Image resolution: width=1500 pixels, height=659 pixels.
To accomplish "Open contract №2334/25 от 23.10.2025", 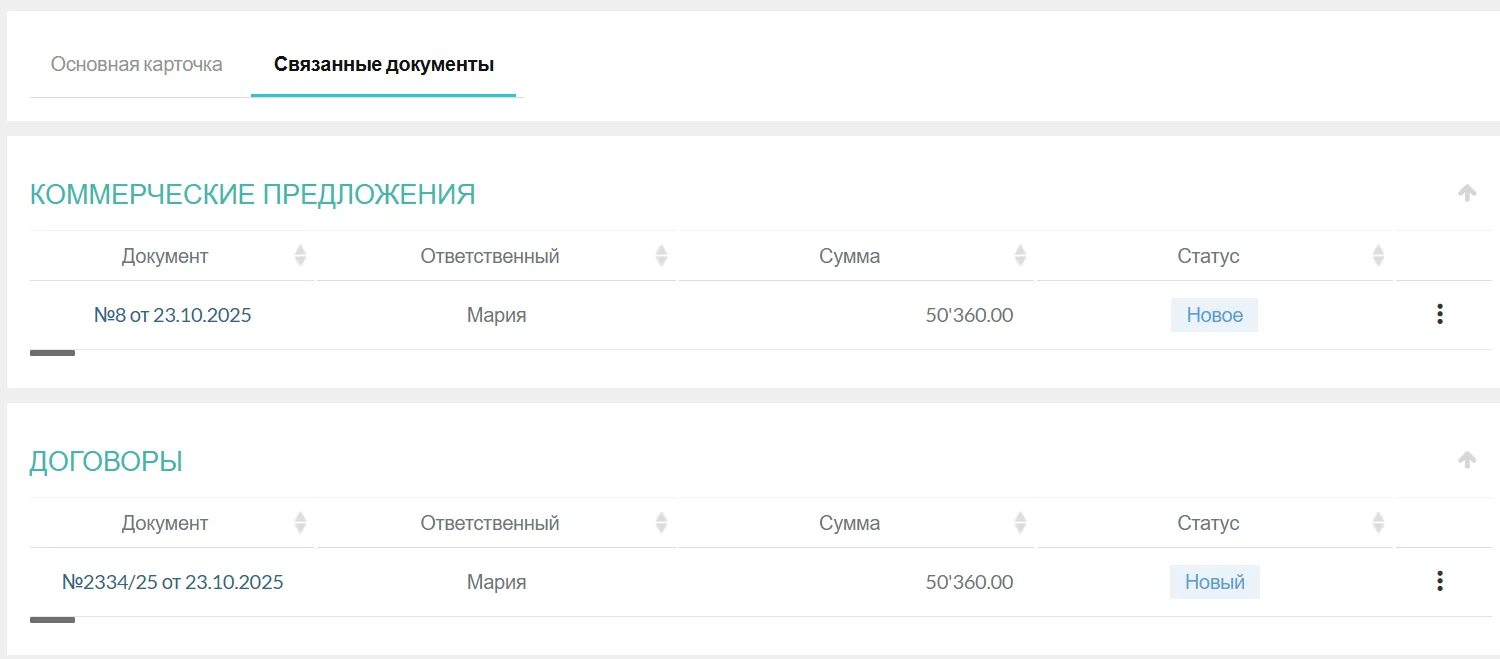I will coord(172,582).
